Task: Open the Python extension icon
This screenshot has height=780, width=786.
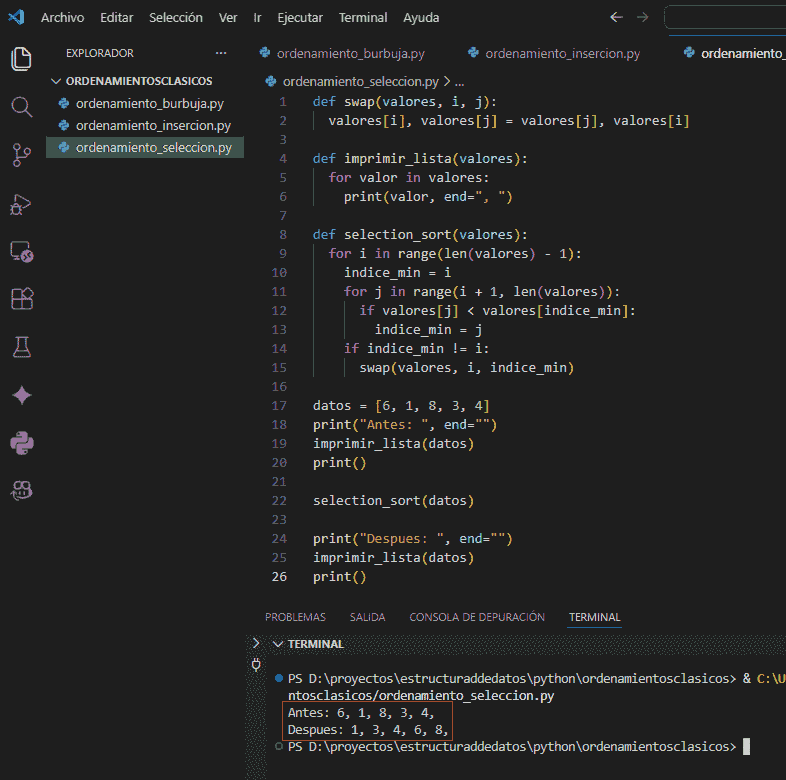Action: (21, 443)
